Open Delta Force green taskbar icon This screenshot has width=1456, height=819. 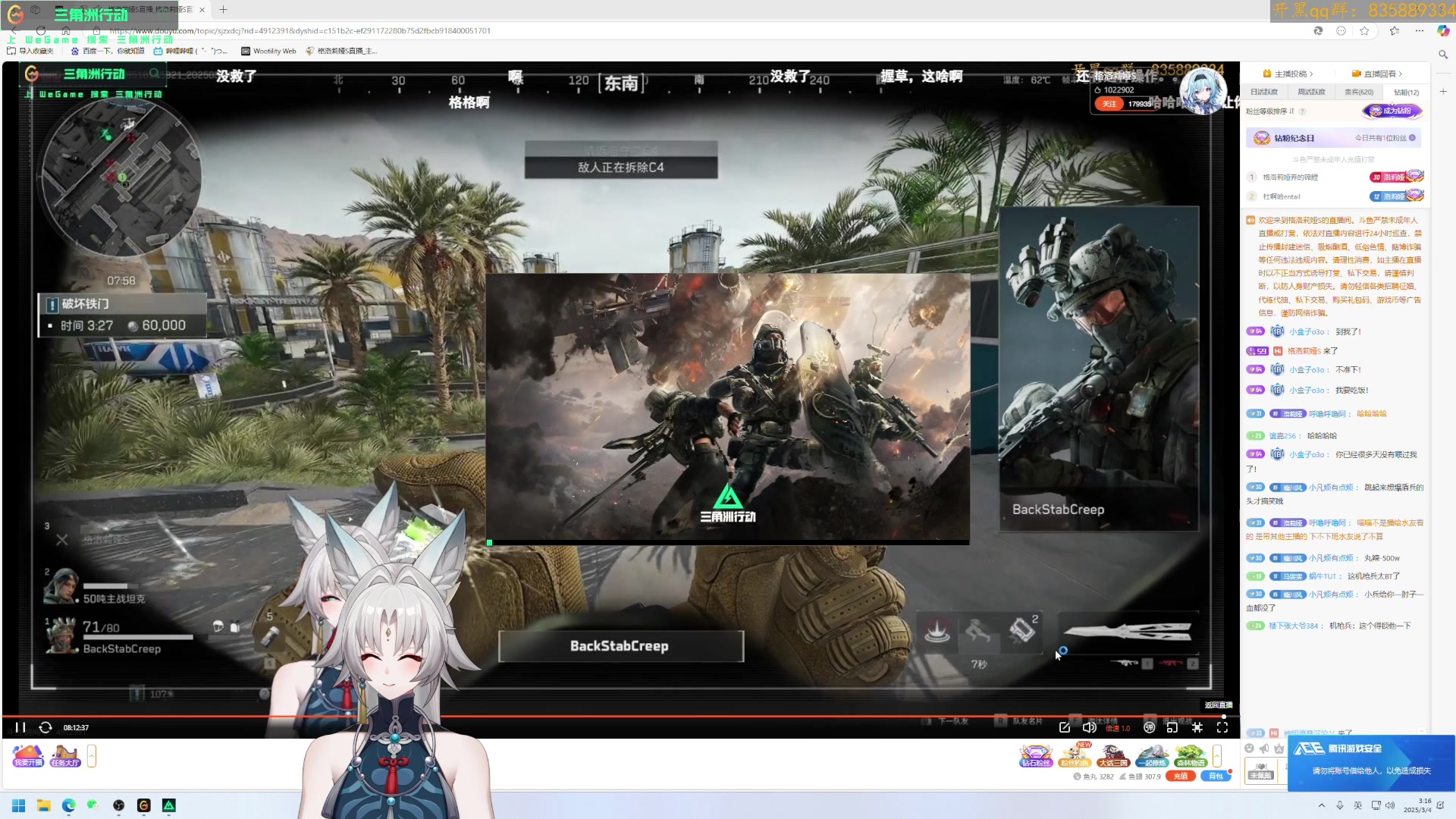pos(169,805)
